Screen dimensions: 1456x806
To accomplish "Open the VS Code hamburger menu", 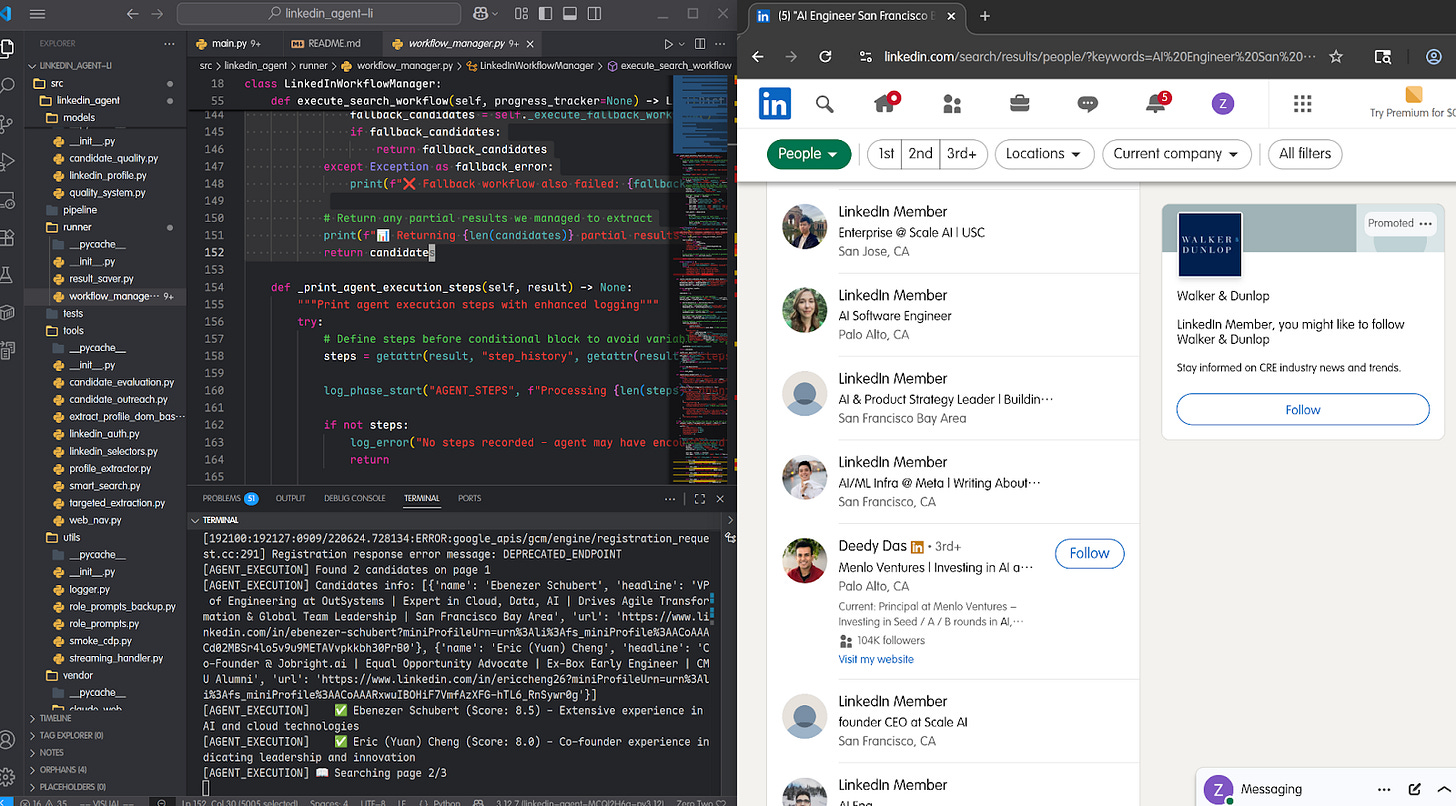I will coord(37,14).
